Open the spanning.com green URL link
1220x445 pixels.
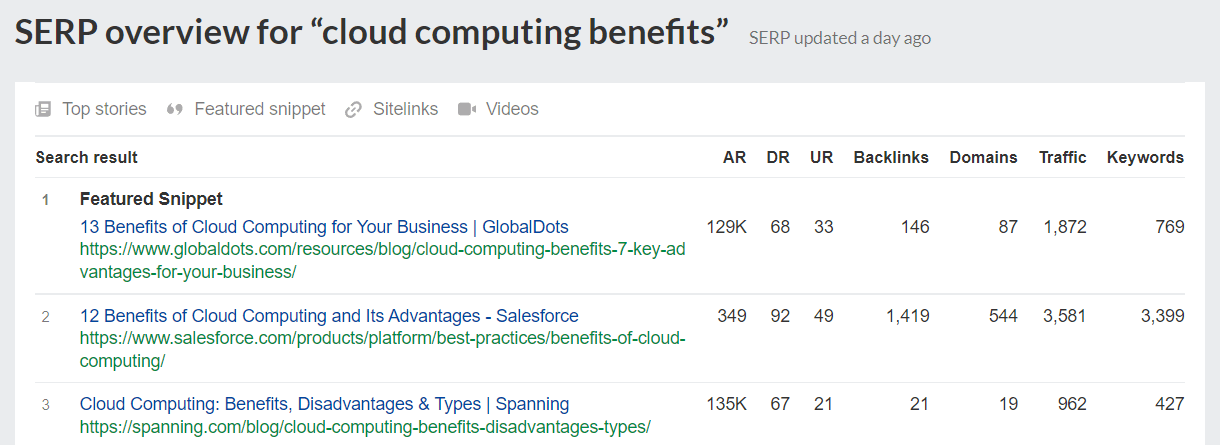pos(365,427)
